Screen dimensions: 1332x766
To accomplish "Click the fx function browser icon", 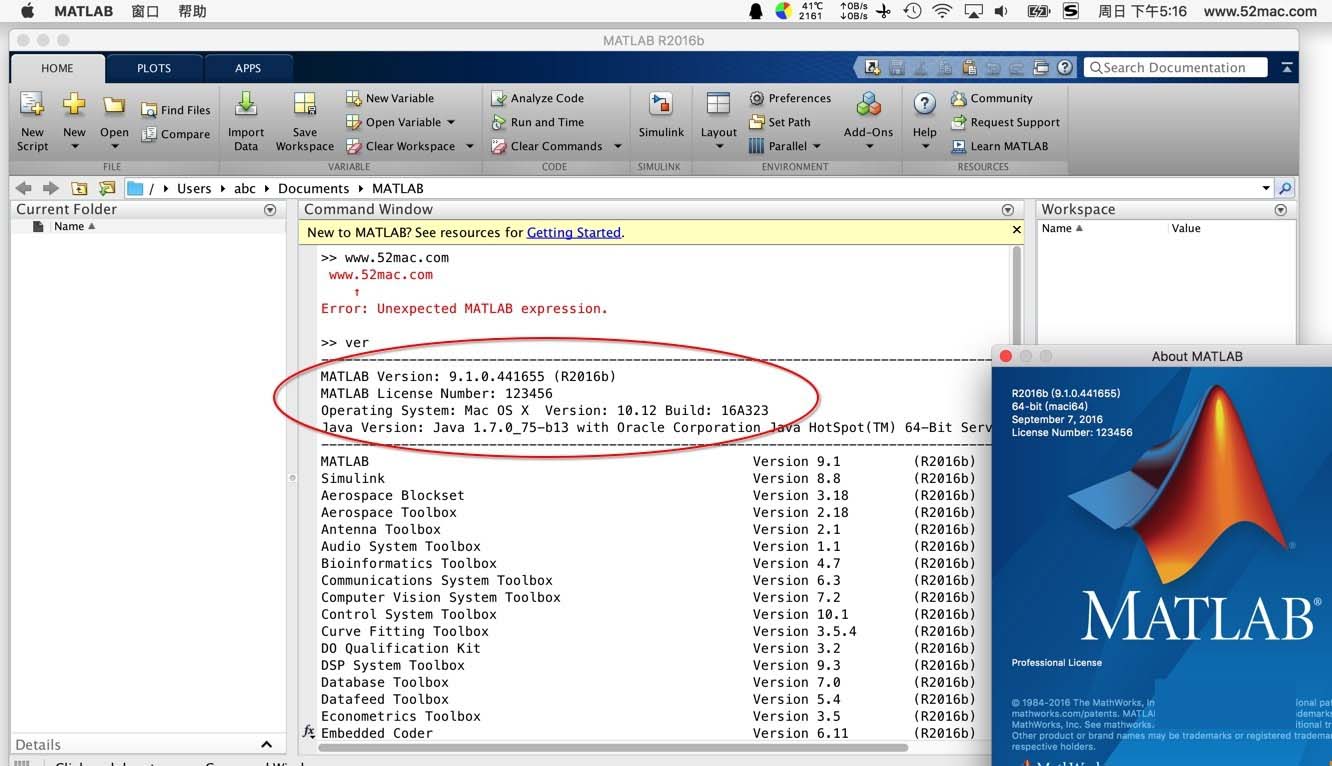I will point(309,732).
